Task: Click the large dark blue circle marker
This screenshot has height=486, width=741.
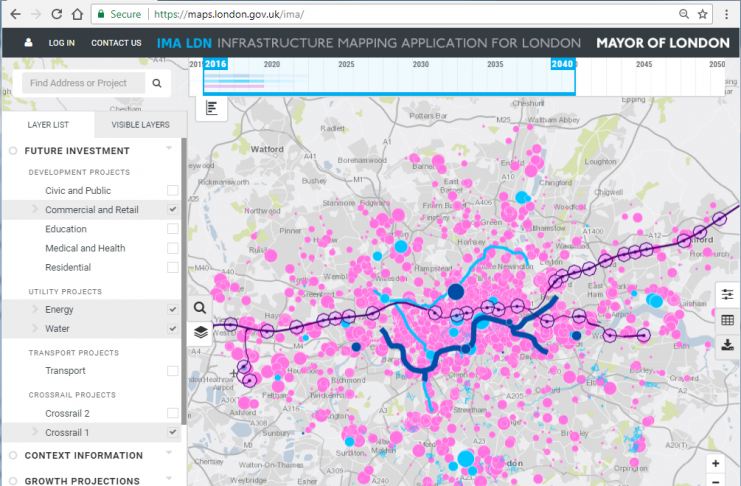Action: click(x=456, y=292)
